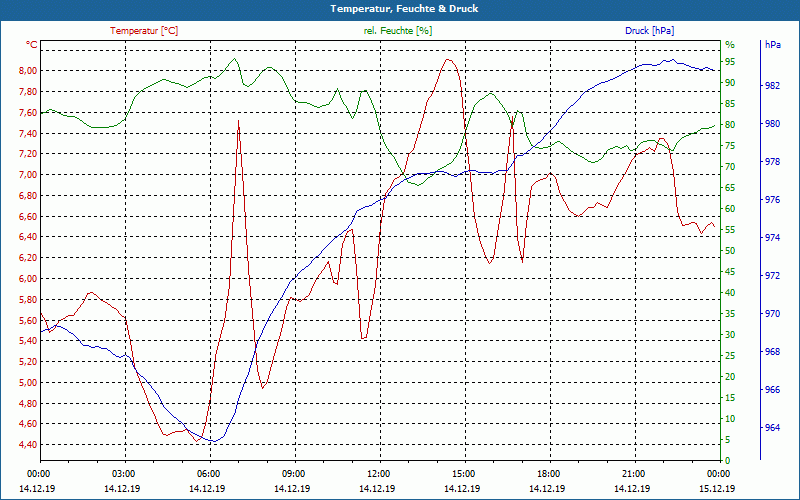Click the 50 tick on the humidity axis
This screenshot has width=800, height=500.
tap(730, 251)
